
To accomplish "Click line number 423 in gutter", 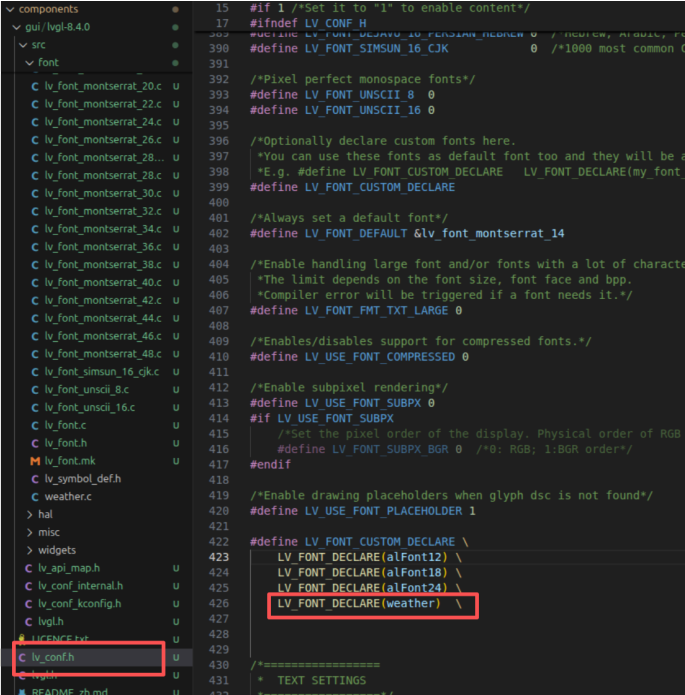I will tap(219, 557).
